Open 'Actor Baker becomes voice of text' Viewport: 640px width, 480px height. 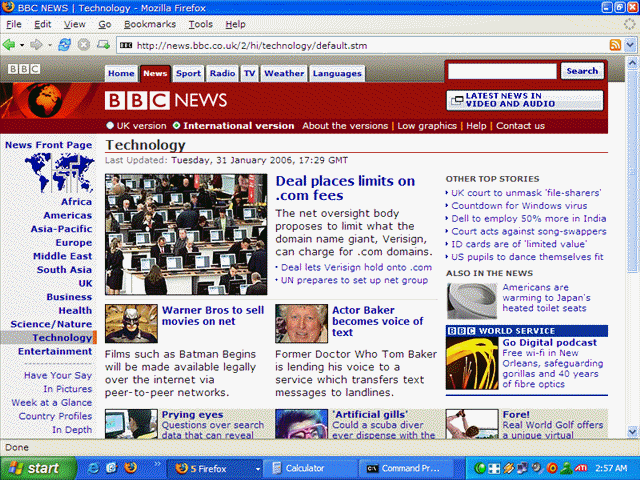(x=378, y=321)
